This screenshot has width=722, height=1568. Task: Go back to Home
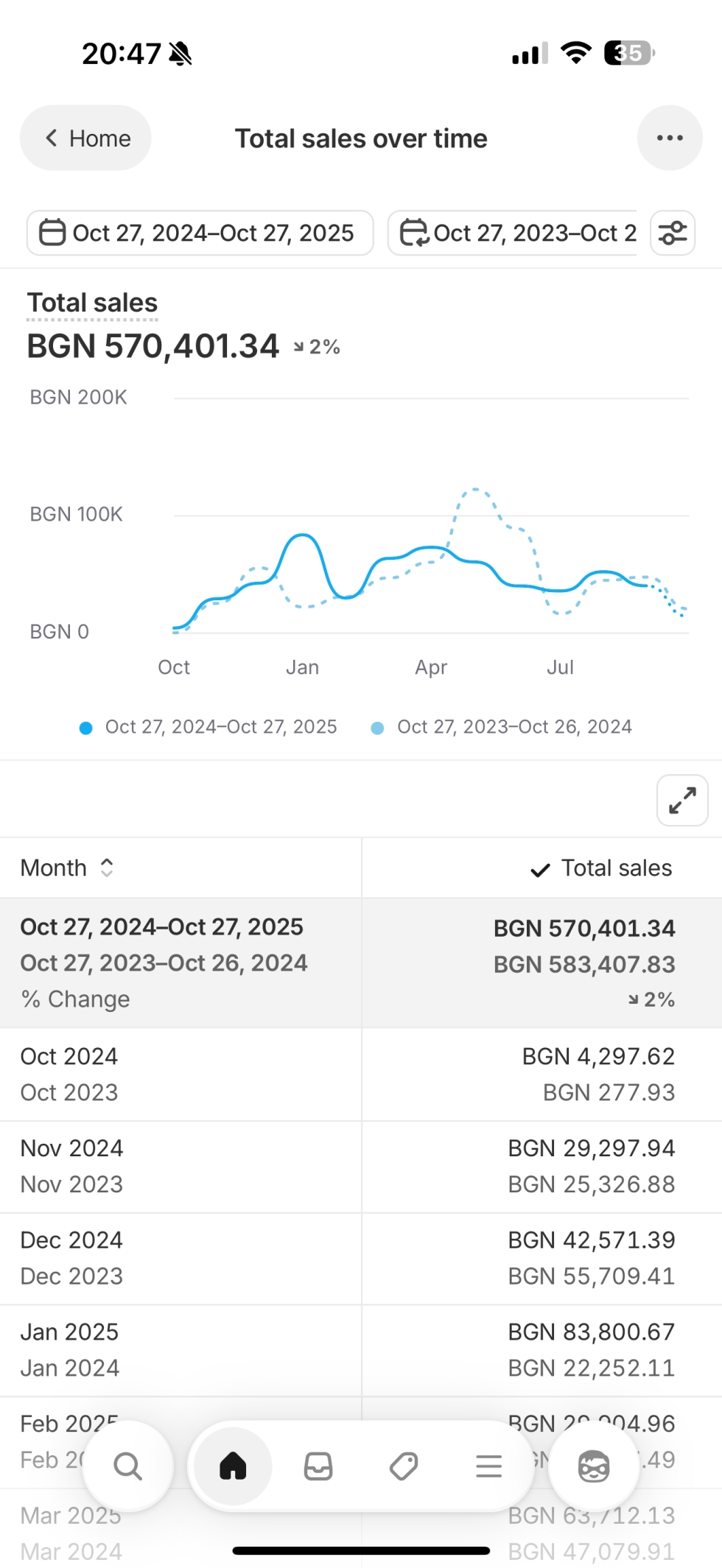point(86,138)
